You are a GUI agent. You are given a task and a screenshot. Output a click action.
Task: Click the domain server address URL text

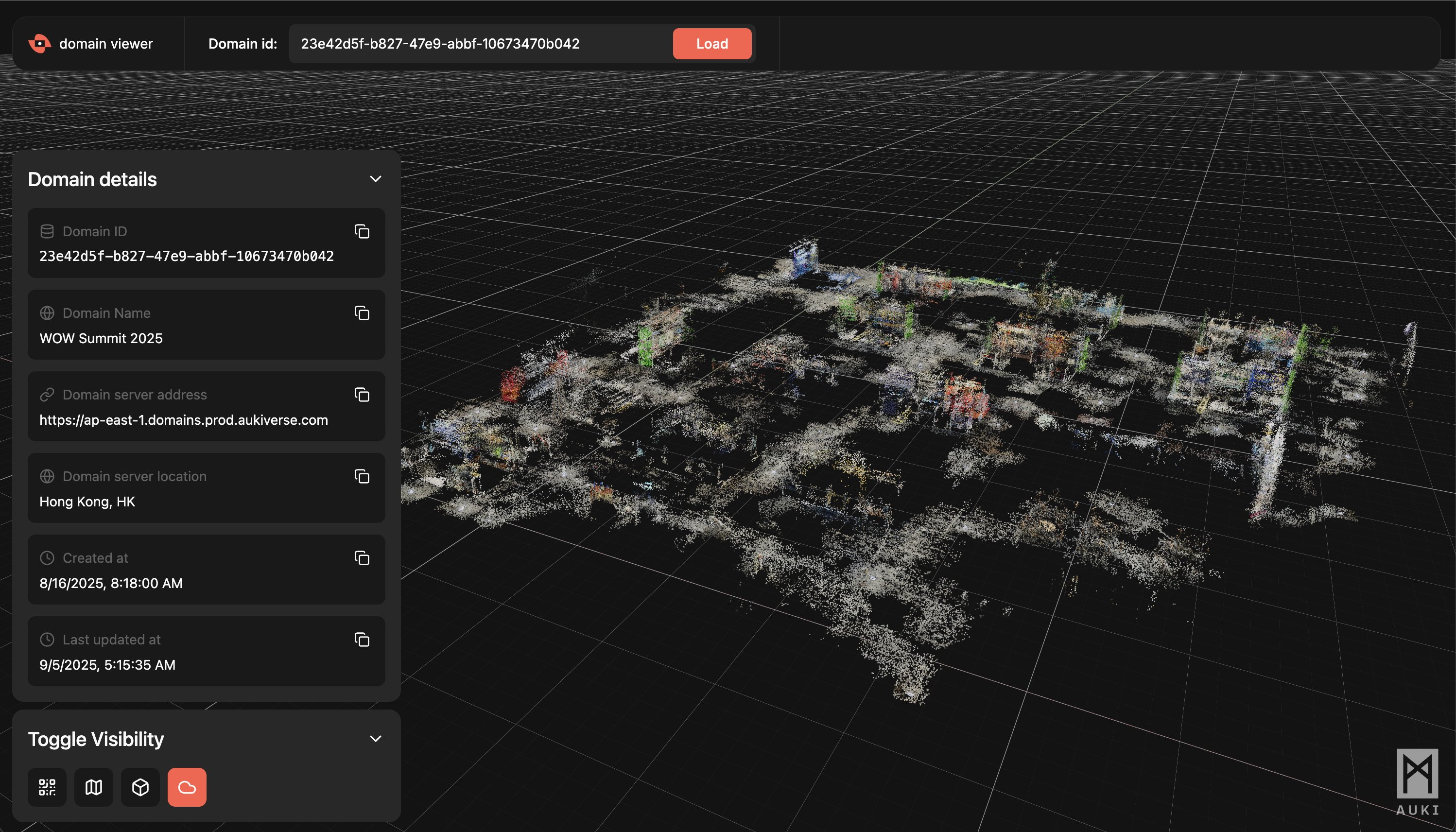(x=183, y=420)
